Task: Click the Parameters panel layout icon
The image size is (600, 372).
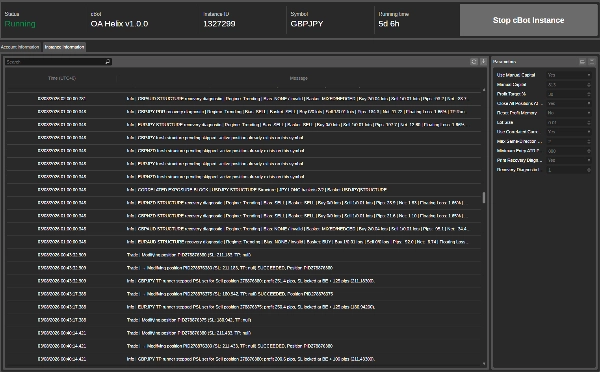Action: [582, 62]
